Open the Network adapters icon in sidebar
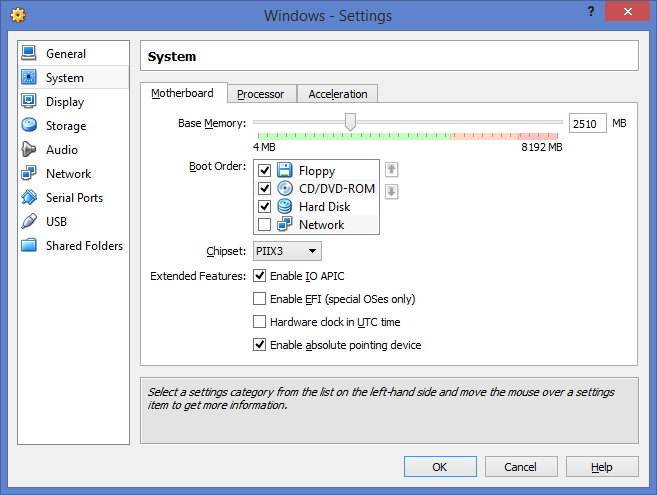 [x=29, y=173]
